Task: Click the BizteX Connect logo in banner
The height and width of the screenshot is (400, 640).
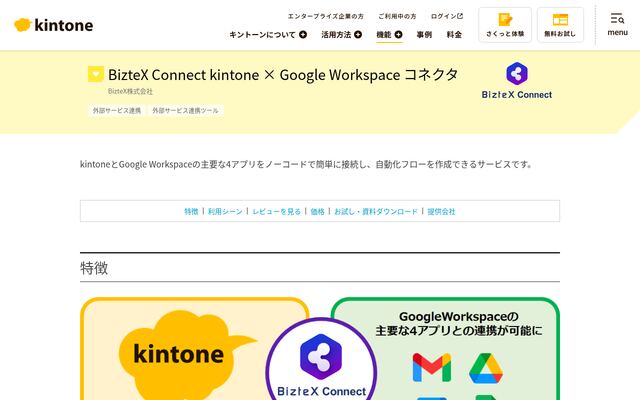Action: click(517, 81)
